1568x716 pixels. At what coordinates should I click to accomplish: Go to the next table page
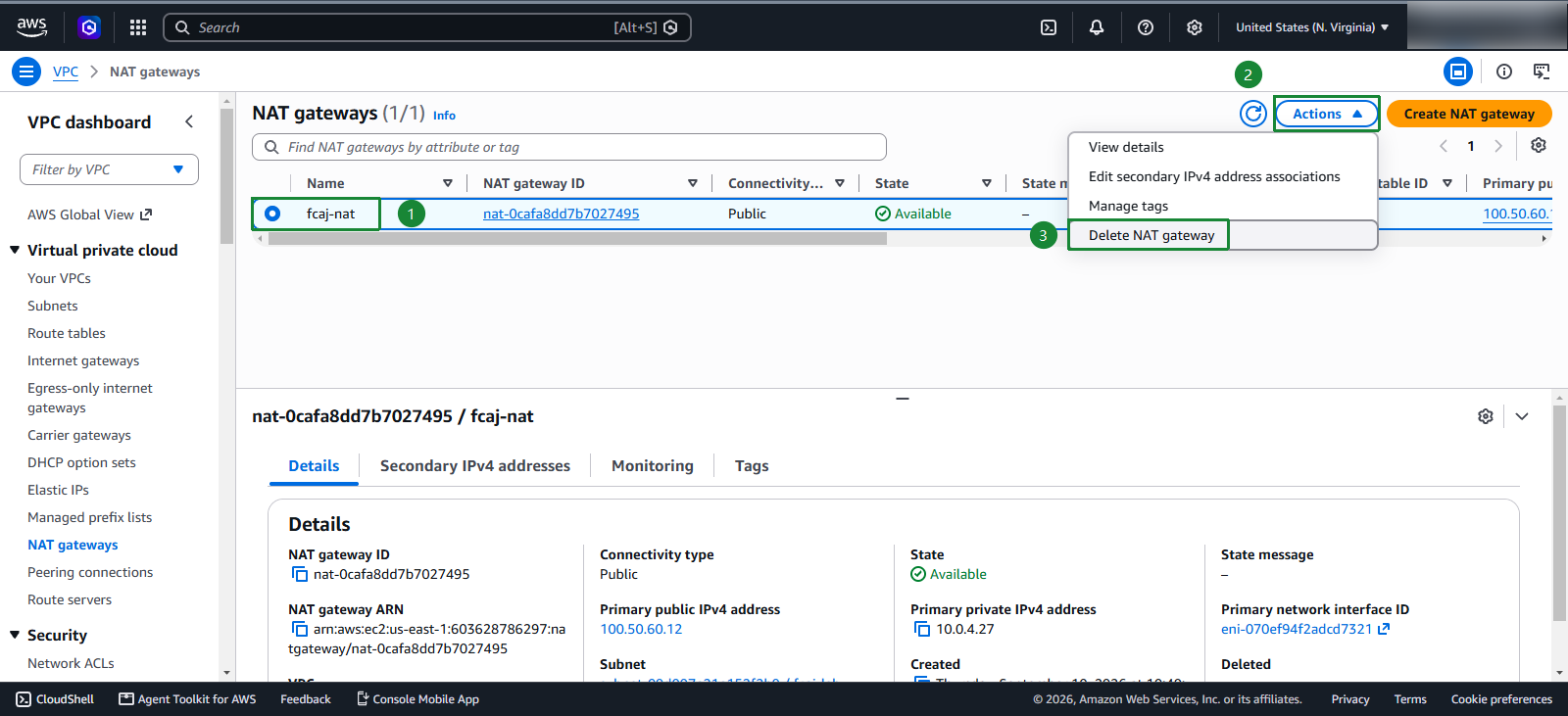(x=1498, y=146)
